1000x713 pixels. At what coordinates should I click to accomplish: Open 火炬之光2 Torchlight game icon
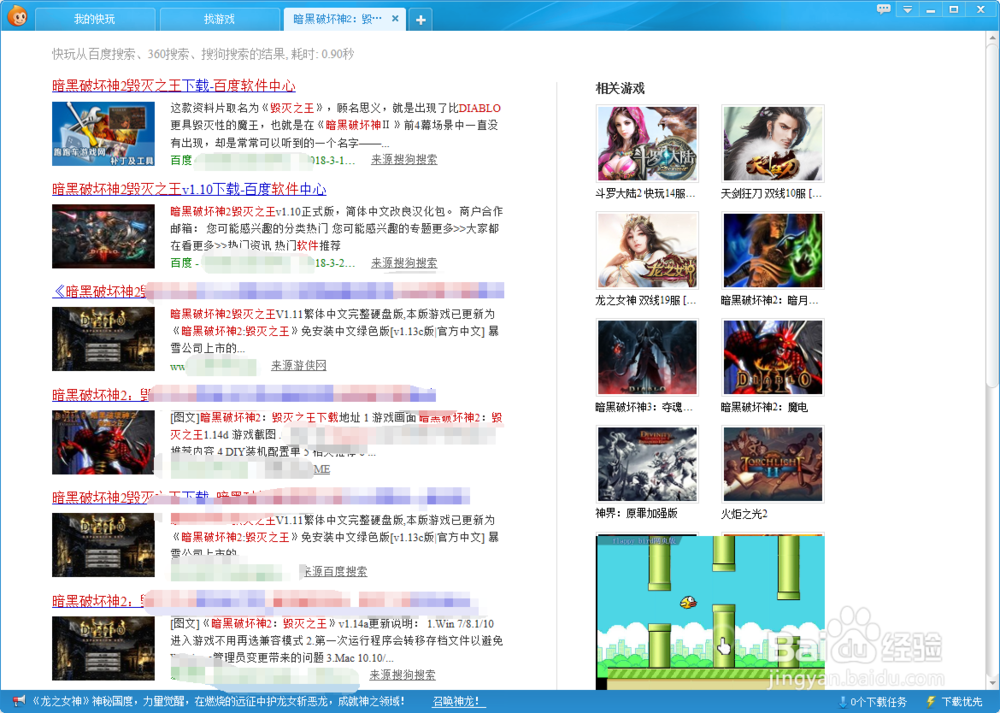tap(772, 464)
